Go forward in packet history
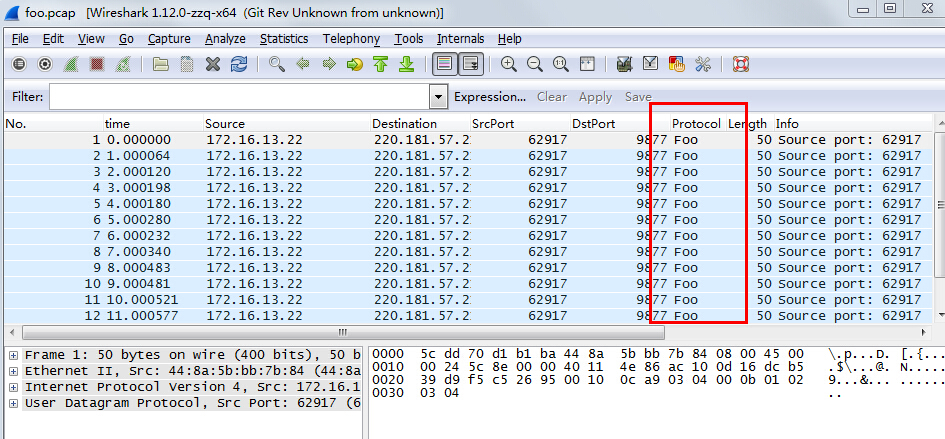 (328, 64)
